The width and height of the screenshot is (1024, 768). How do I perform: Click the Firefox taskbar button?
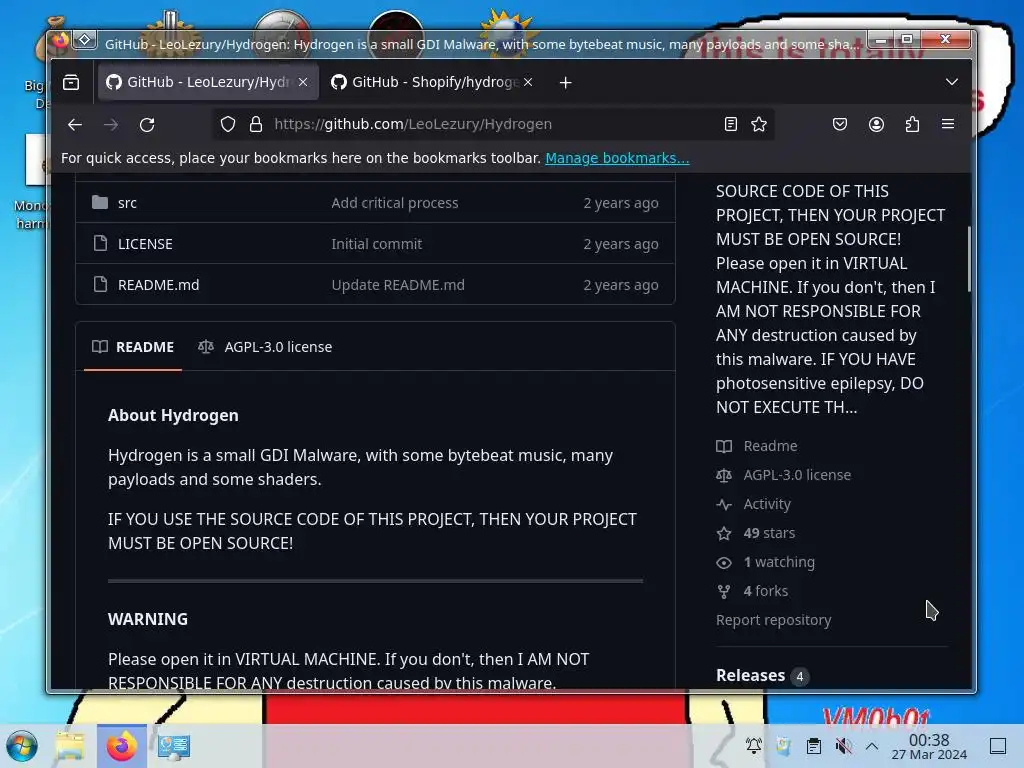click(122, 746)
